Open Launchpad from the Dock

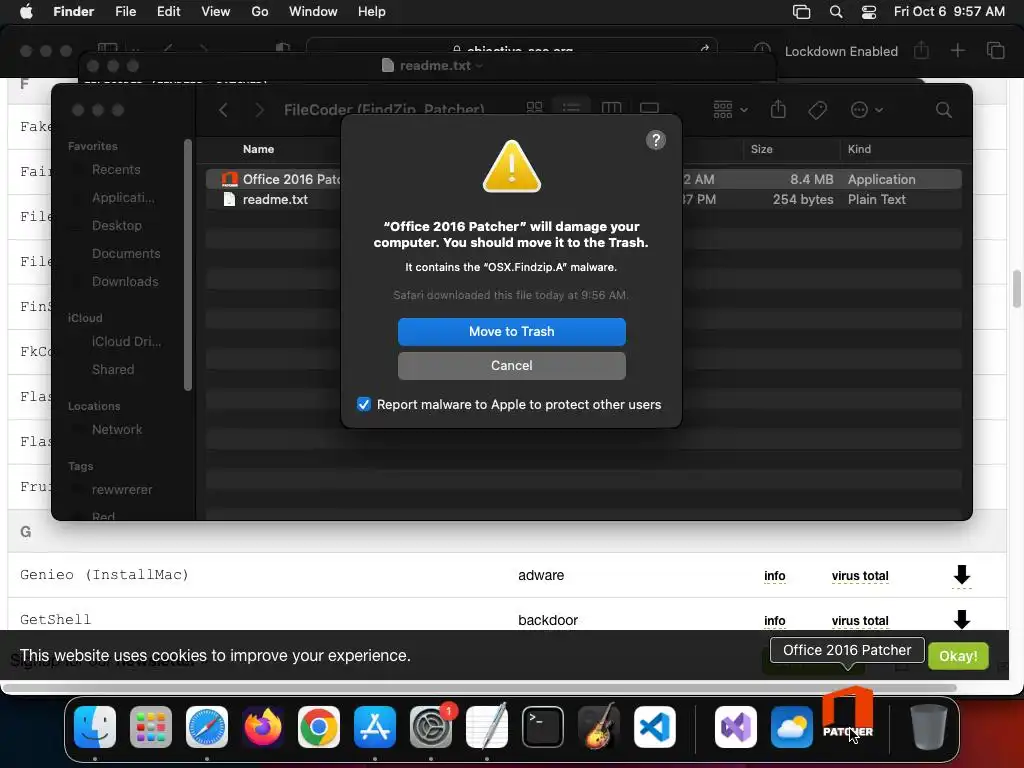point(151,727)
